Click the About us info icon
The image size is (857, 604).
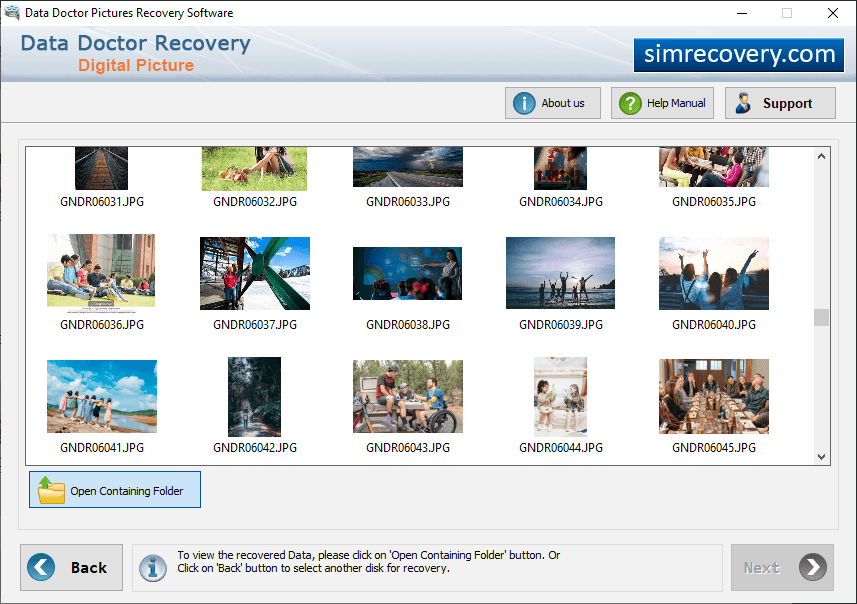click(524, 103)
